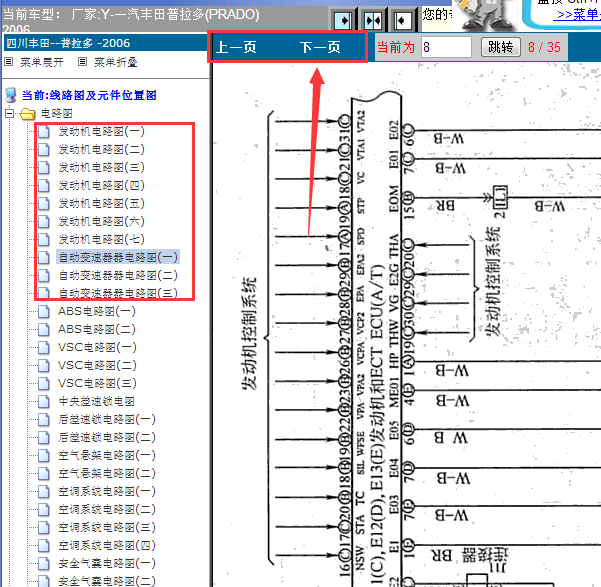Viewport: 601px width, 587px height.
Task: Open 发动机电路图(三)
Action: click(101, 168)
